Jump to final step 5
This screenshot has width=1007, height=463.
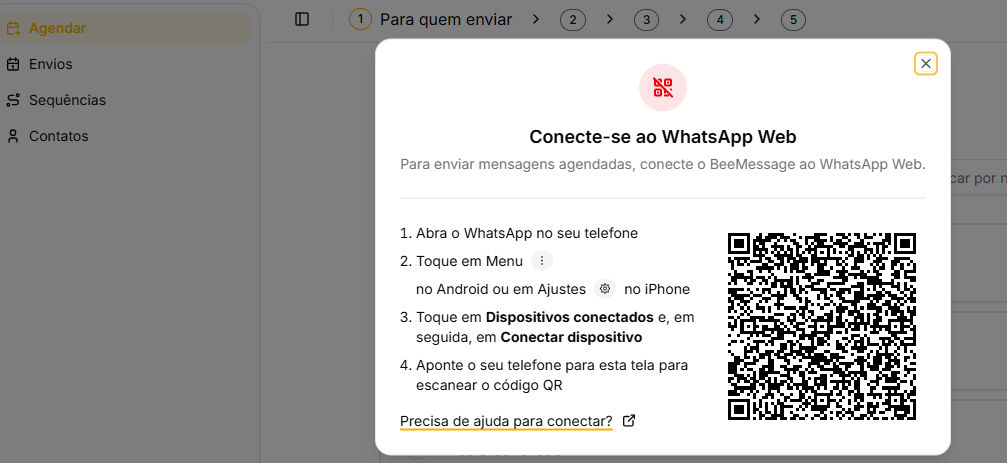point(793,20)
